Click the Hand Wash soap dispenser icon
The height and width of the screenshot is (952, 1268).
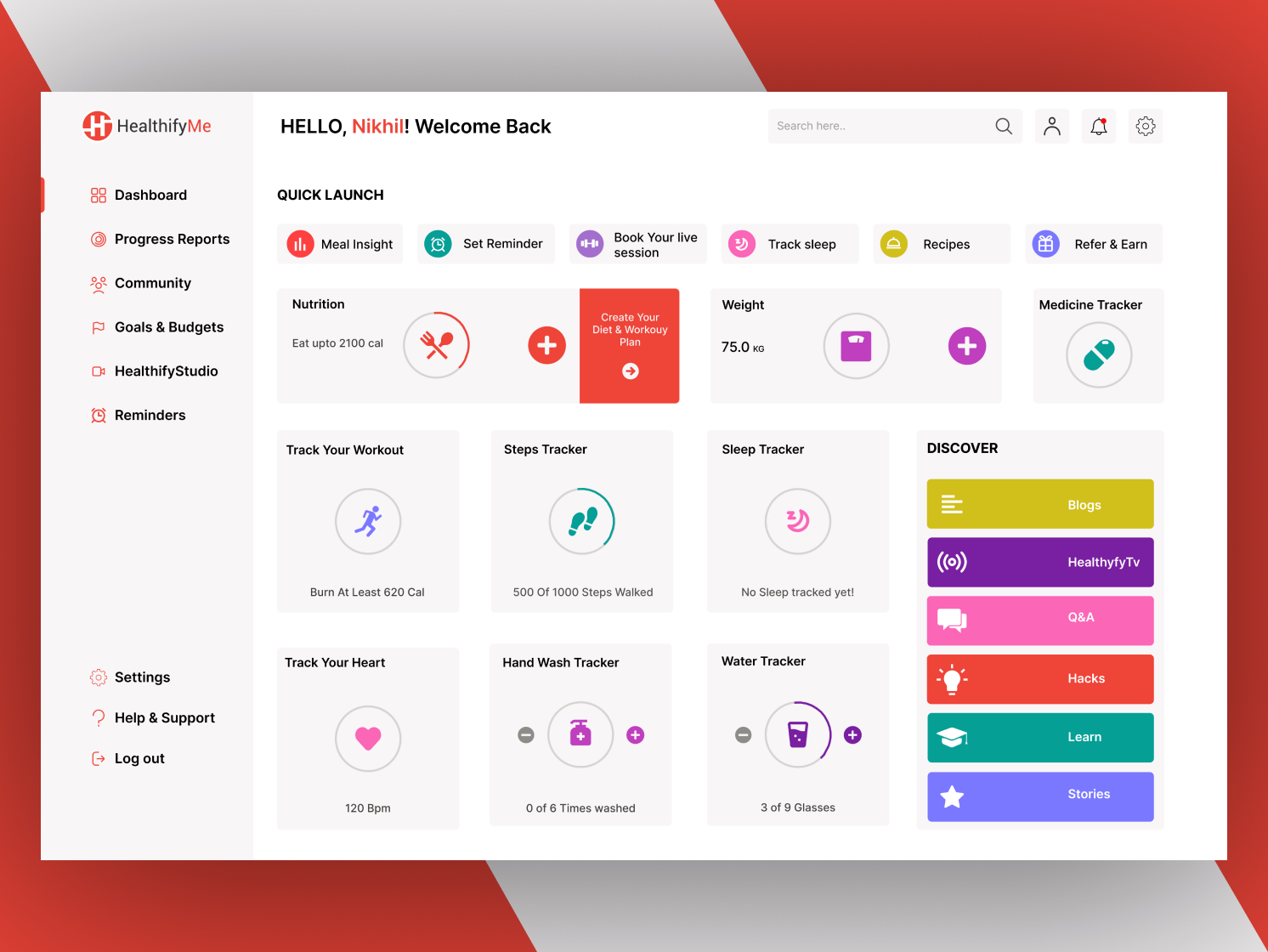pyautogui.click(x=580, y=734)
